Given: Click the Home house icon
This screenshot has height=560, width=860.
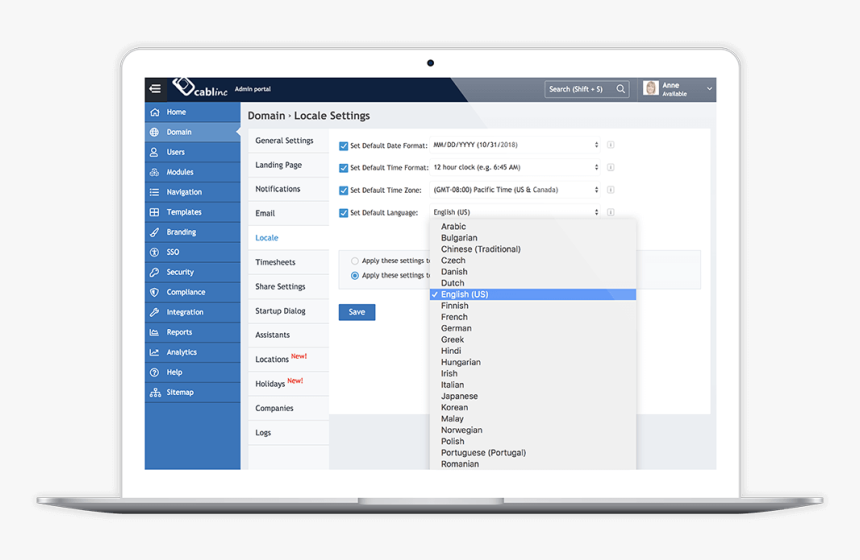Looking at the screenshot, I should 155,112.
